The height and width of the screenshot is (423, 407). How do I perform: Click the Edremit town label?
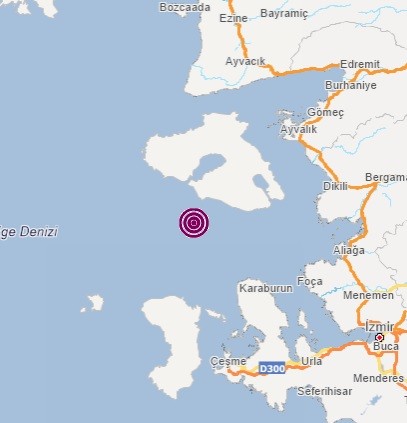[x=360, y=64]
